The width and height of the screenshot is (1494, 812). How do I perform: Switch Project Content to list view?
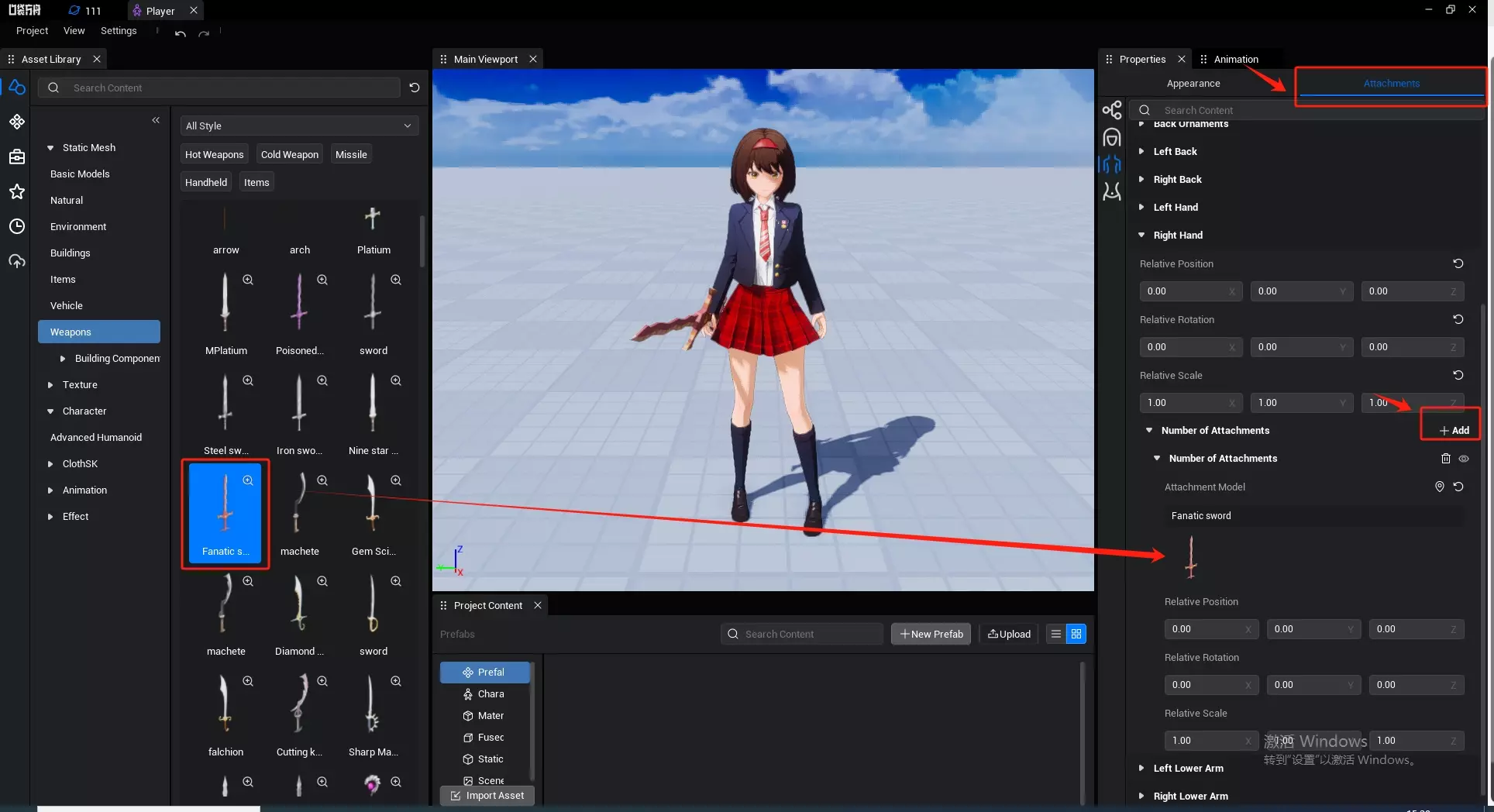click(x=1055, y=634)
